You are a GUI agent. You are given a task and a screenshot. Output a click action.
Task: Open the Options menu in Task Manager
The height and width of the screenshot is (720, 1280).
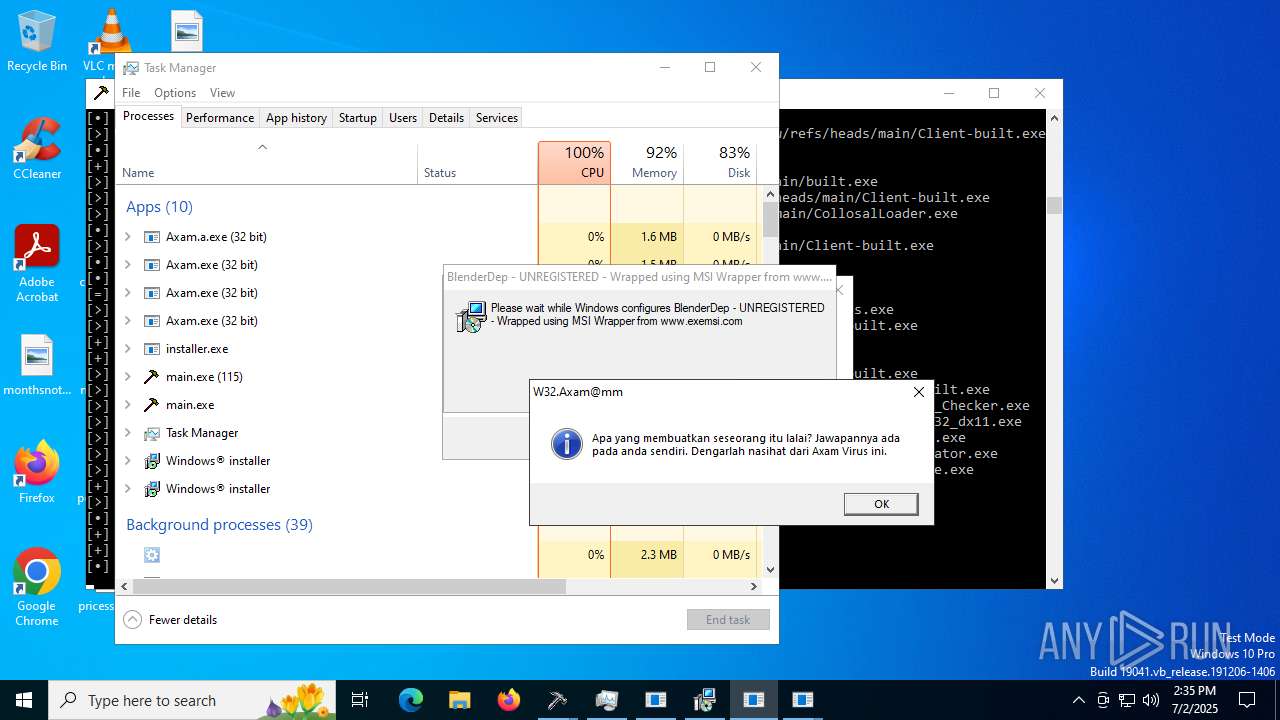[x=175, y=92]
